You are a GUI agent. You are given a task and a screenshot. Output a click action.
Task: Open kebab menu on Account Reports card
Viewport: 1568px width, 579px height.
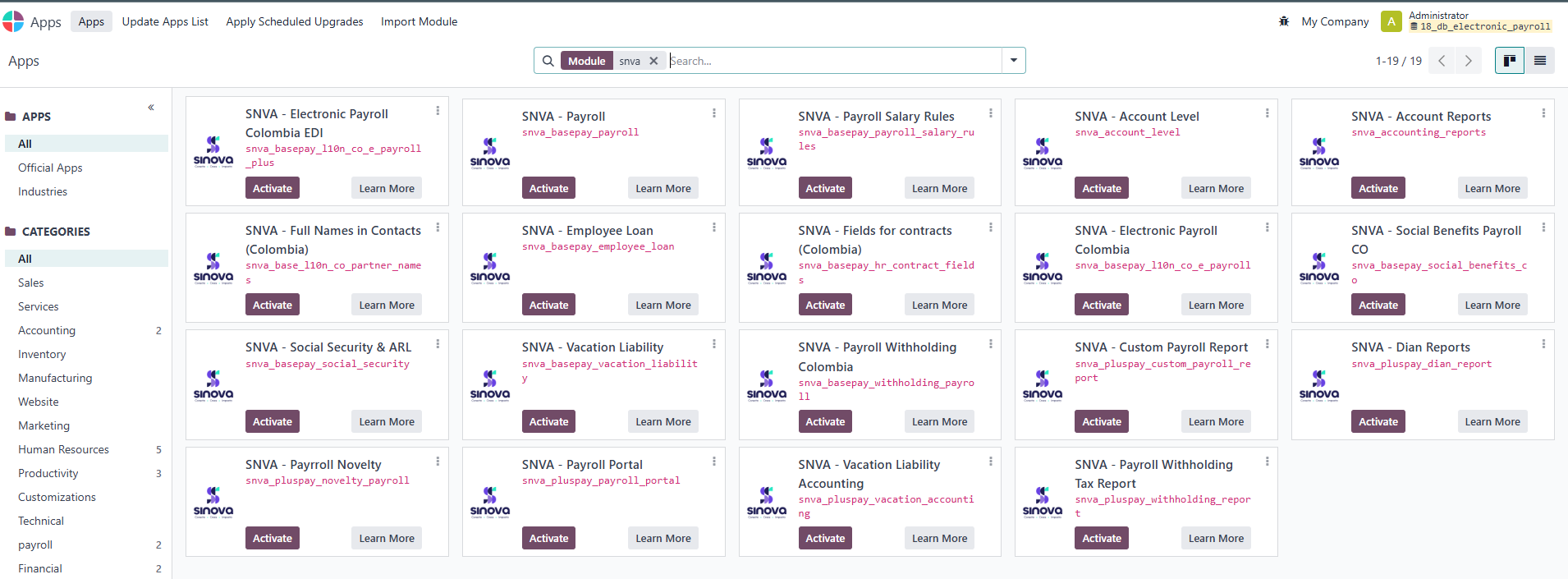[1544, 113]
